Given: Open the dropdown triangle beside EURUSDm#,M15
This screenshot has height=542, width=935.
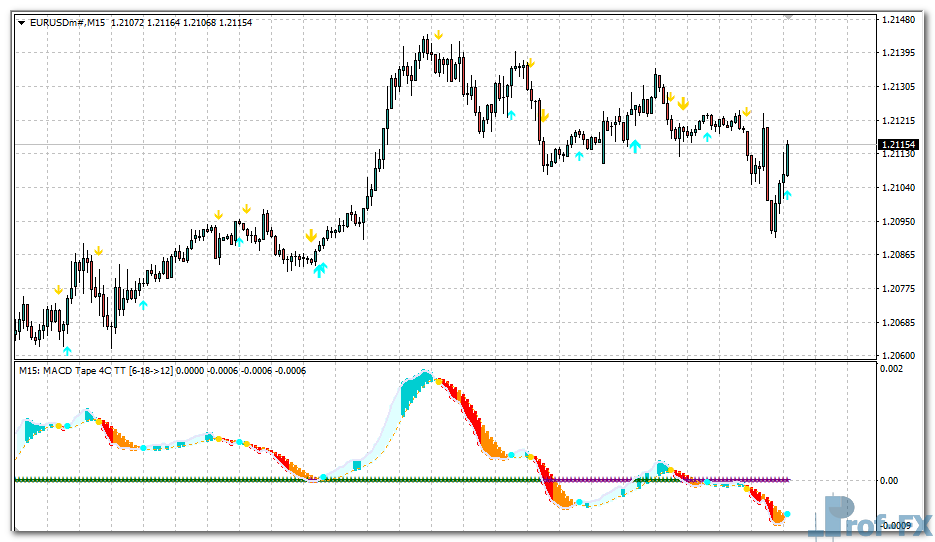Looking at the screenshot, I should (22, 22).
